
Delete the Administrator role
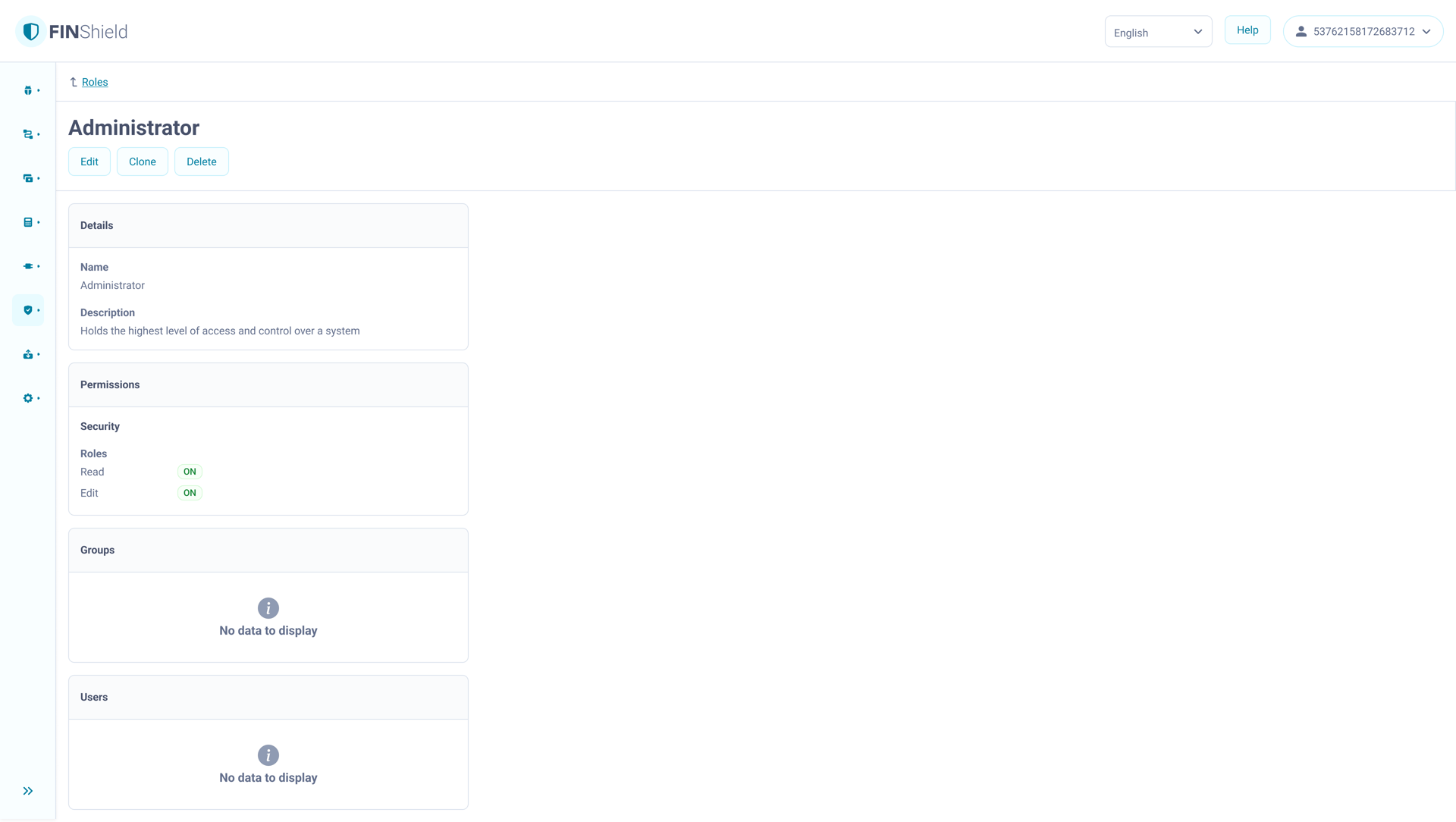tap(202, 162)
